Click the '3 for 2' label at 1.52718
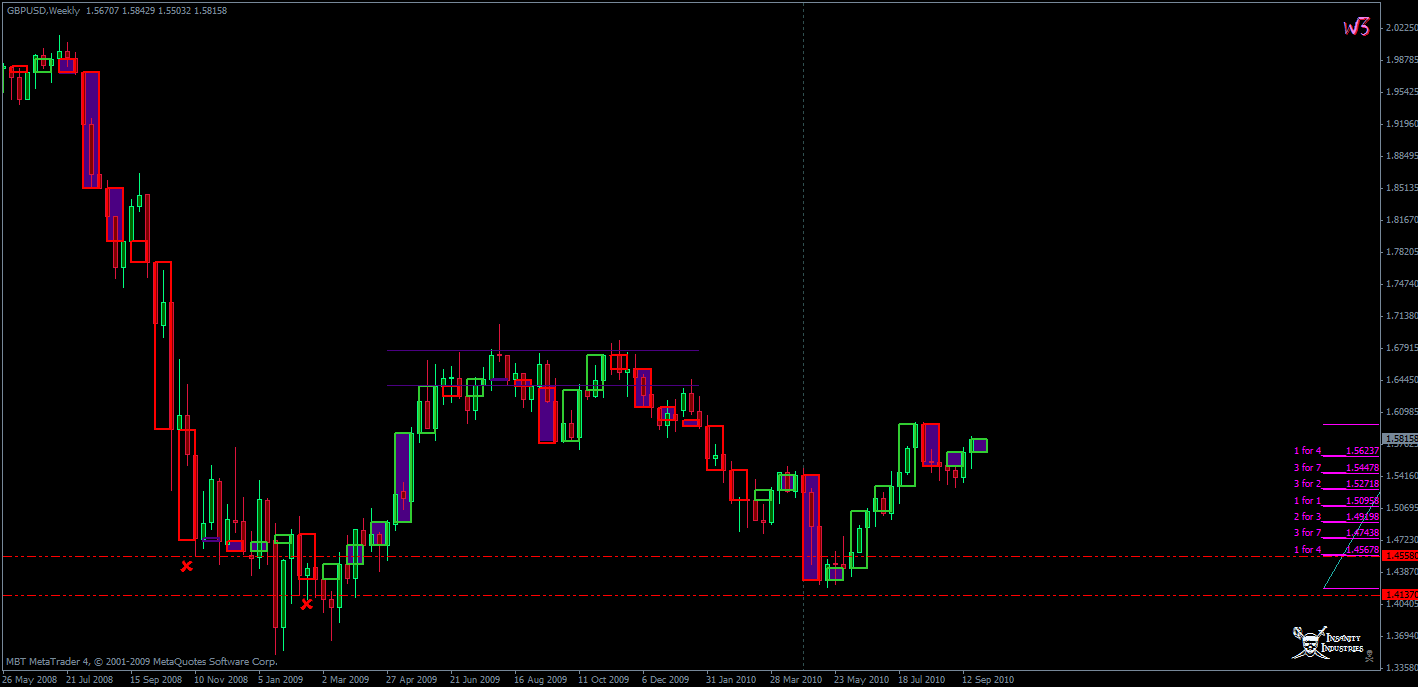This screenshot has width=1418, height=687. pyautogui.click(x=1307, y=483)
